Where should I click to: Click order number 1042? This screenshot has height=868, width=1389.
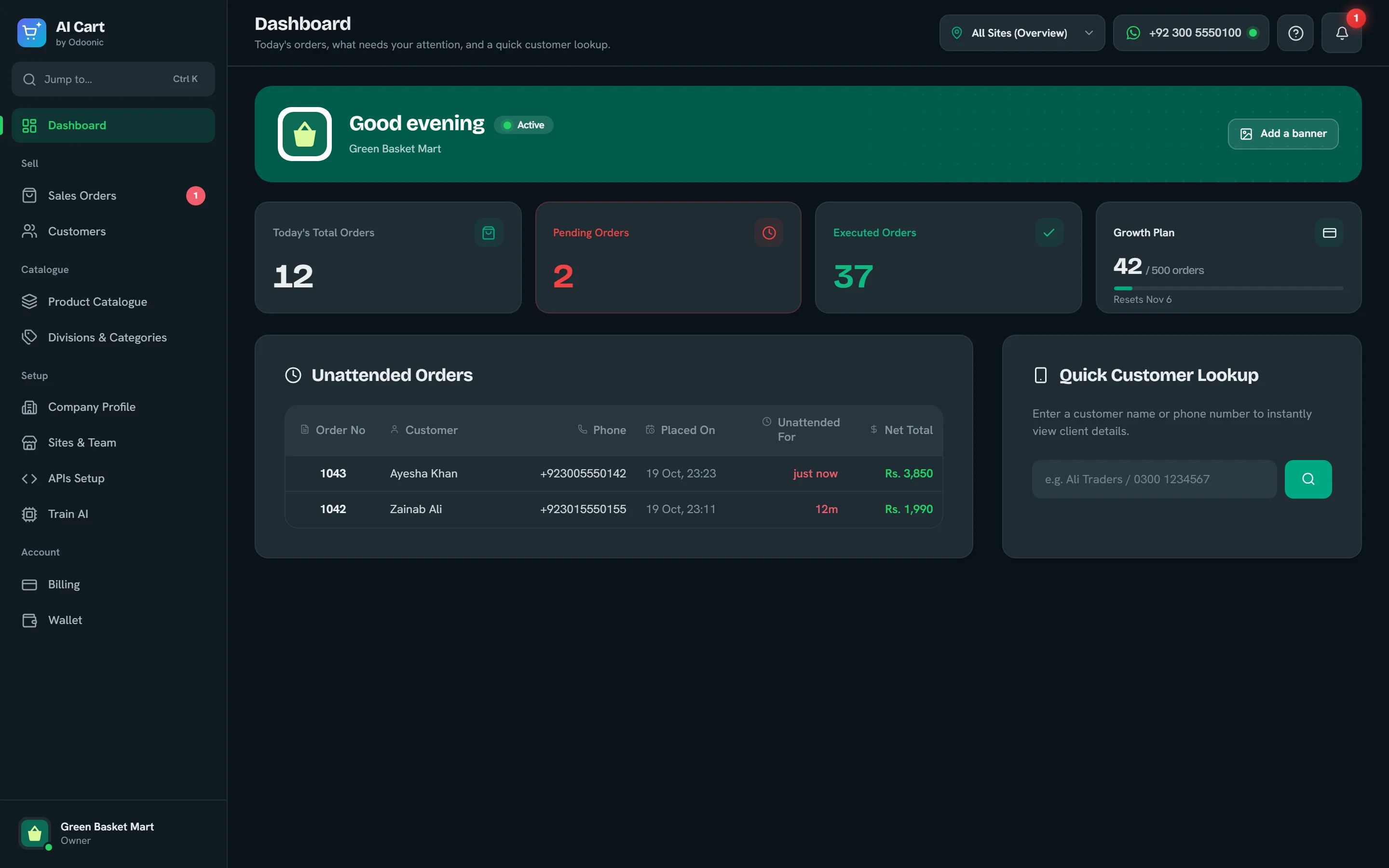333,509
